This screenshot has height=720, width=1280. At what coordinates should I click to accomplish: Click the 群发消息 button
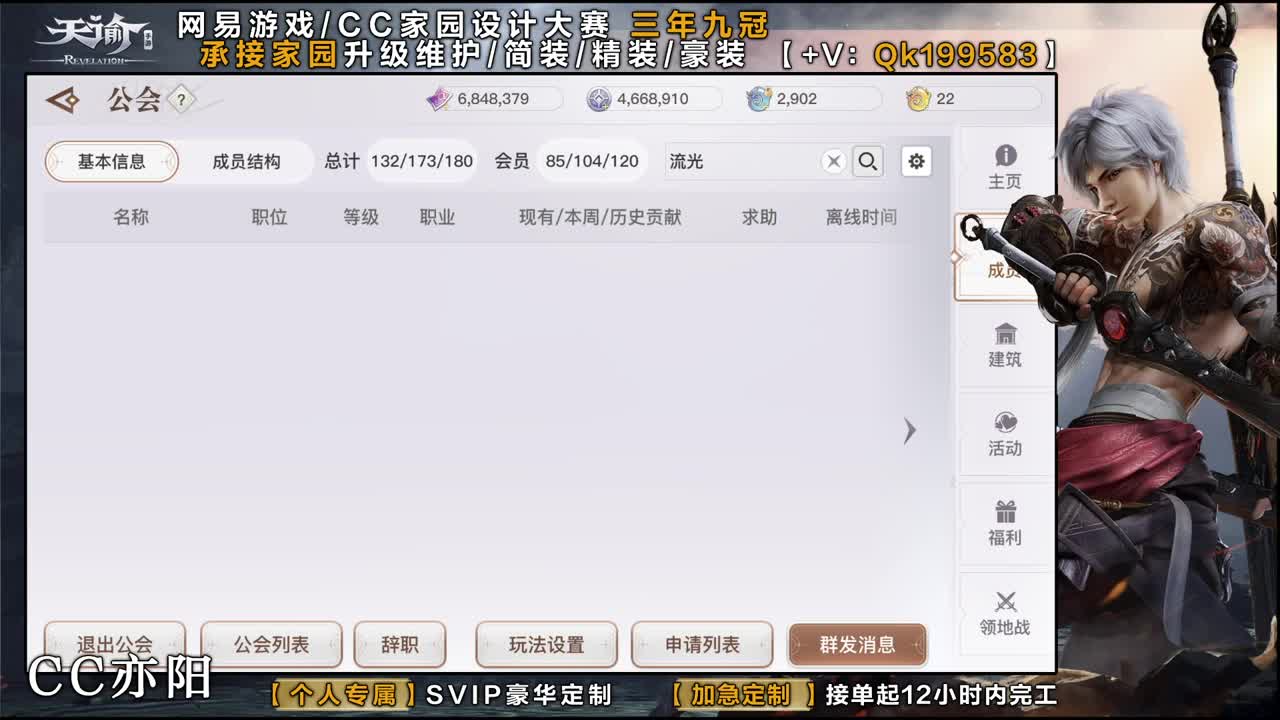[x=857, y=645]
